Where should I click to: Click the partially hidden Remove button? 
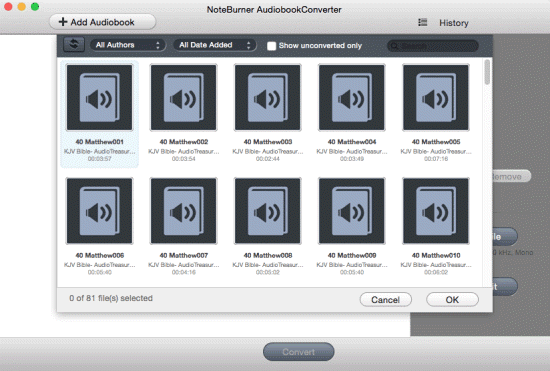pos(512,176)
